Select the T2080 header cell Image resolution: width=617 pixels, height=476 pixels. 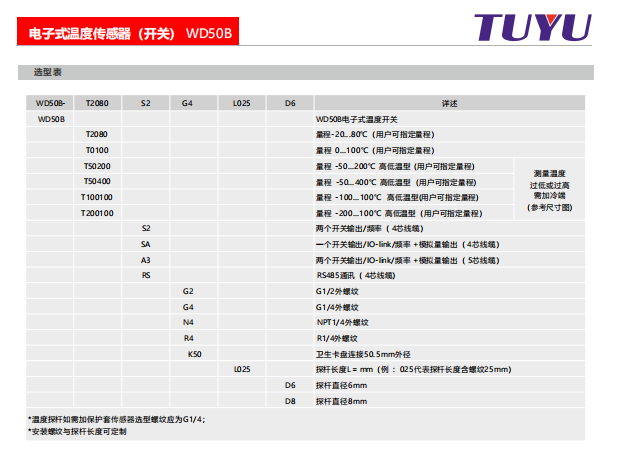click(x=97, y=103)
